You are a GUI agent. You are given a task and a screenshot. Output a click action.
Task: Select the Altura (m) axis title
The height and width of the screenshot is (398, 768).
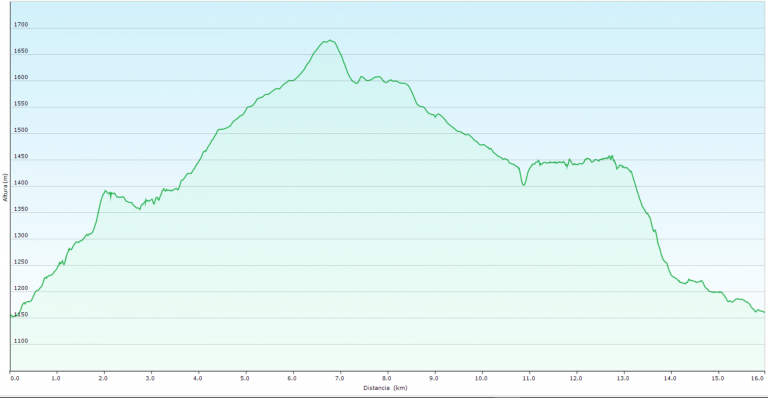pos(5,187)
